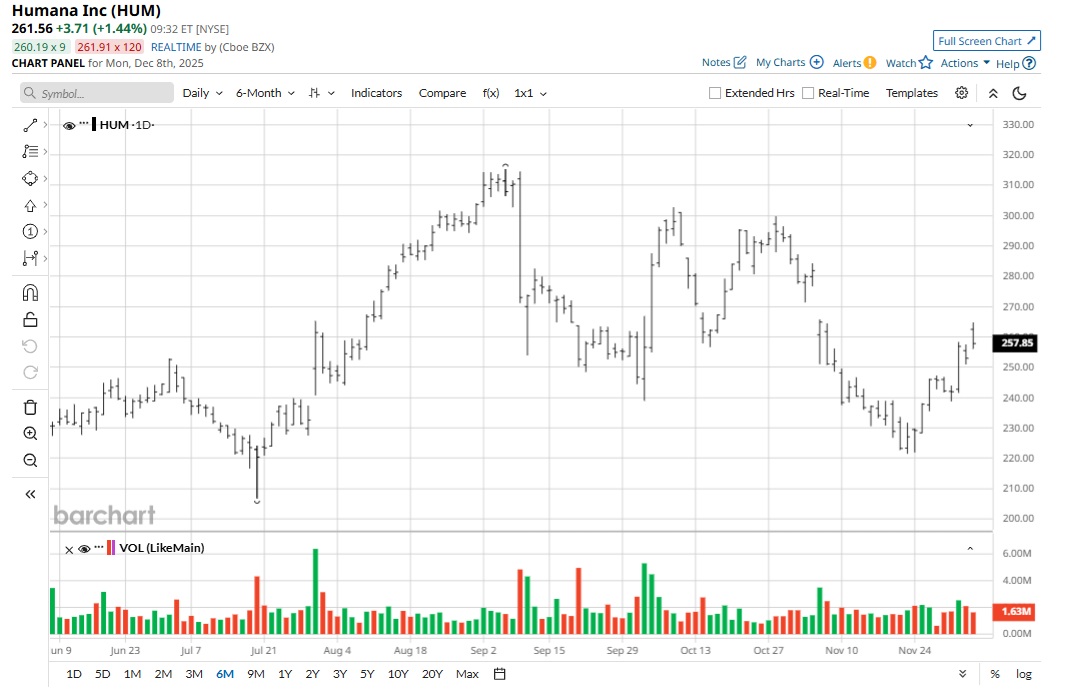The image size is (1088, 699).
Task: Open the Daily frequency dropdown
Action: click(202, 93)
